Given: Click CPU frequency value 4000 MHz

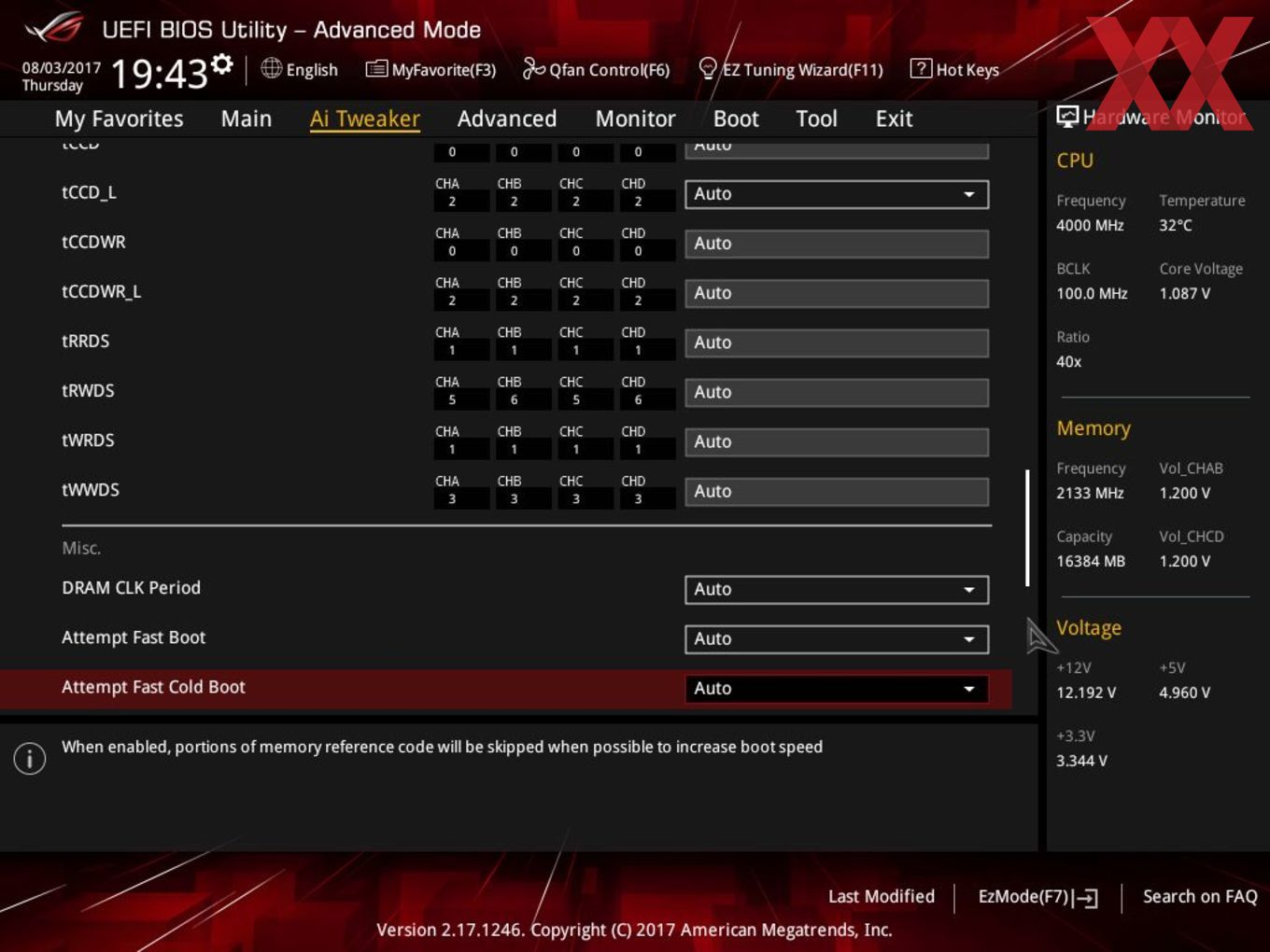Looking at the screenshot, I should (x=1090, y=225).
